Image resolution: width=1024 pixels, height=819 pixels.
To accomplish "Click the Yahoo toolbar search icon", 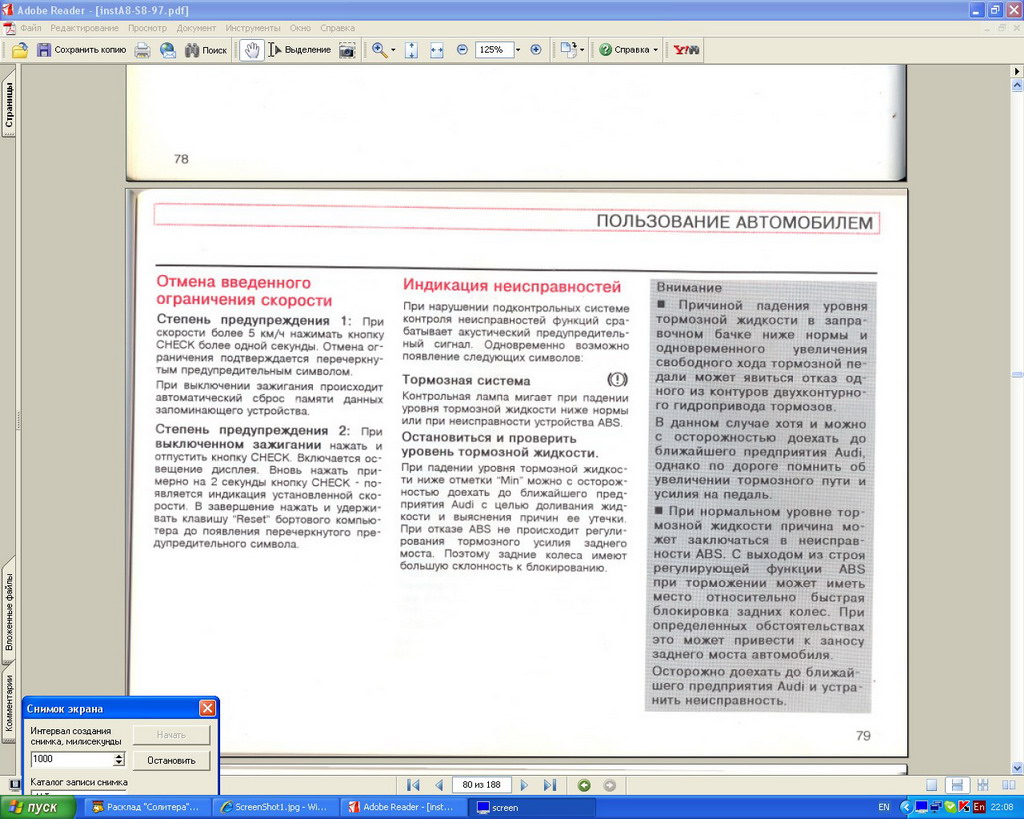I will [x=686, y=50].
